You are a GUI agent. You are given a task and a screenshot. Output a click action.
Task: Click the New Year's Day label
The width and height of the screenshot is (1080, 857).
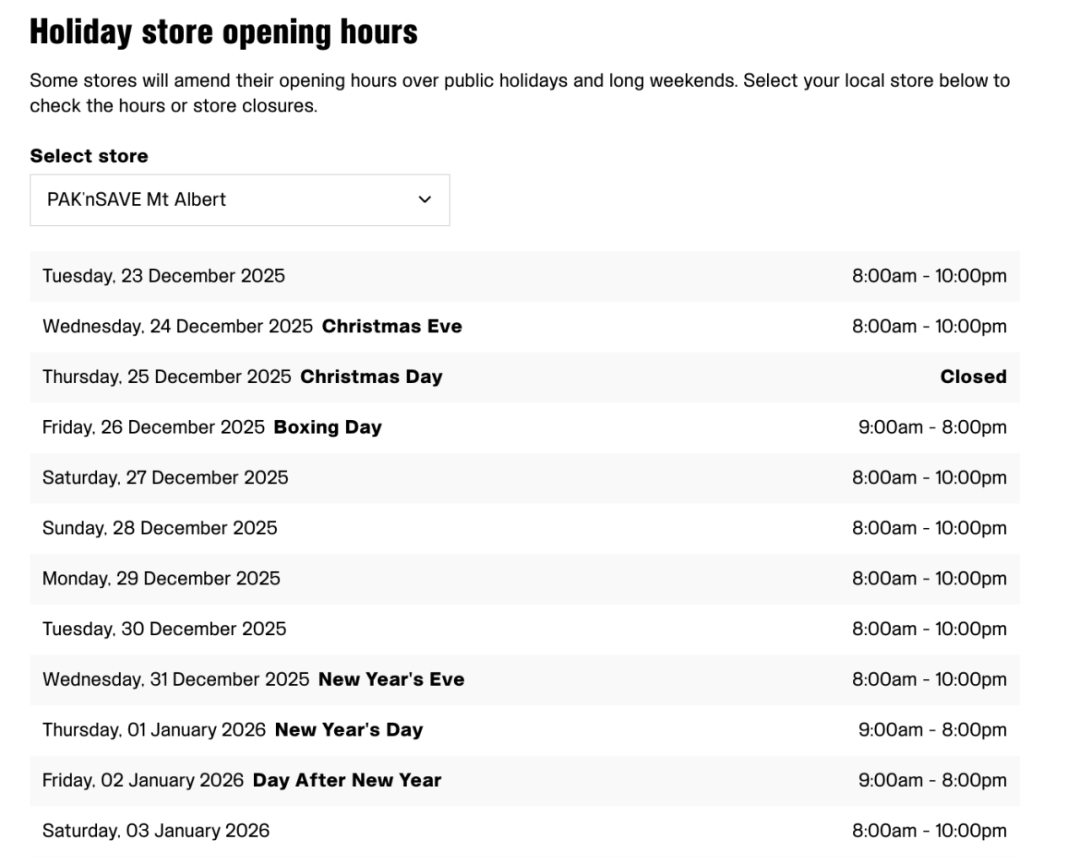pyautogui.click(x=349, y=730)
